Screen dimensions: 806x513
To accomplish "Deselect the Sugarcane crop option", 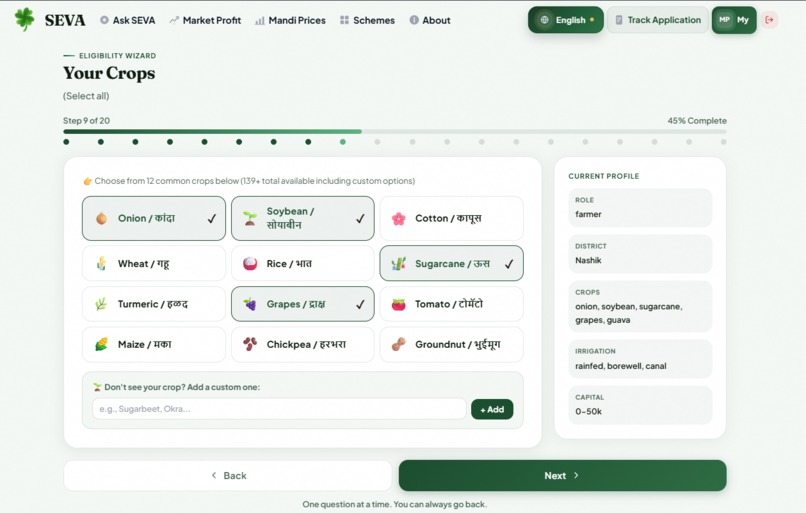I will click(x=451, y=264).
